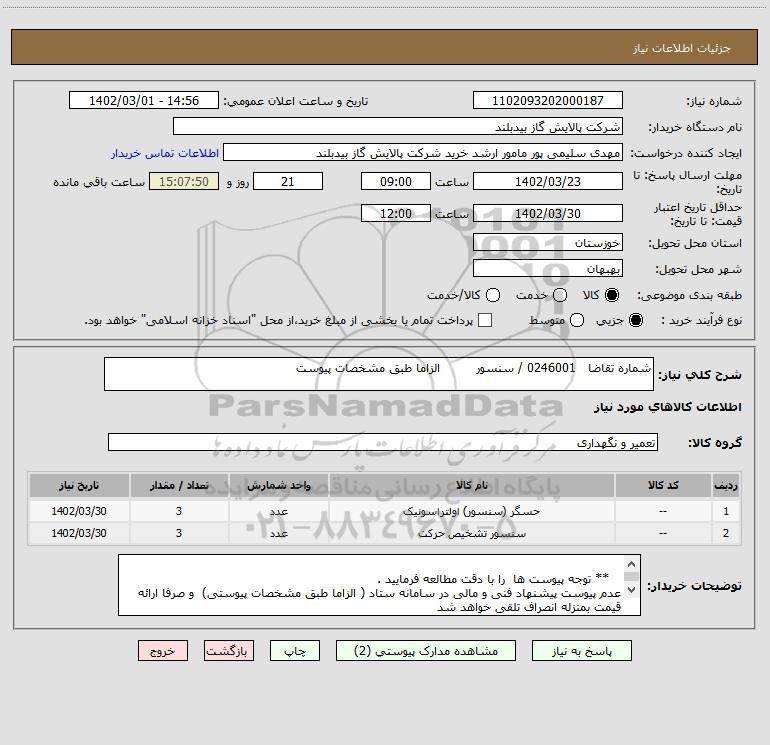Click the quantity 3 in the تشخیص حرکت row
The image size is (770, 745).
coord(179,533)
